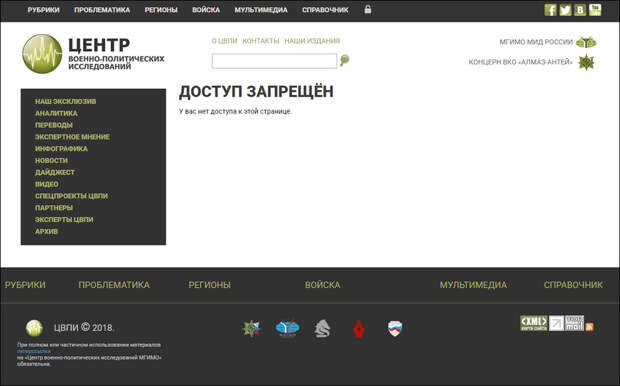Viewport: 620px width, 386px height.
Task: Click the padlock login icon
Action: (368, 9)
